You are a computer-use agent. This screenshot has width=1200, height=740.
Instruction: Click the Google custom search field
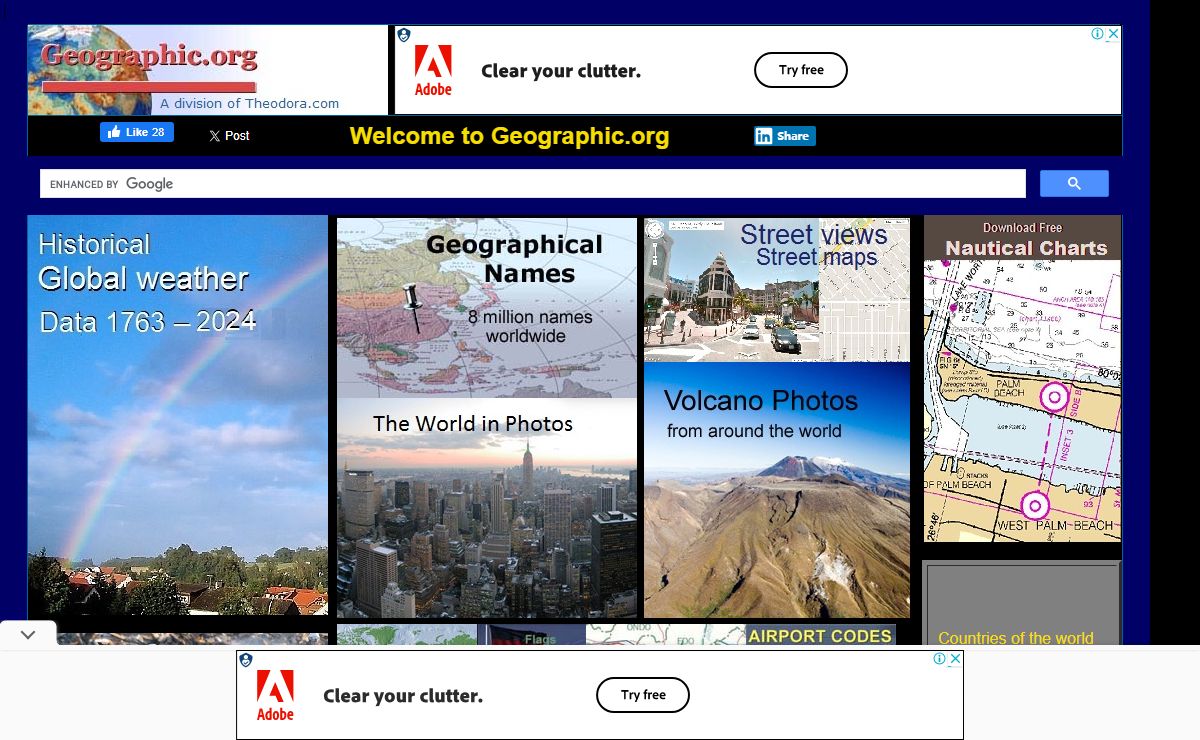click(x=533, y=184)
